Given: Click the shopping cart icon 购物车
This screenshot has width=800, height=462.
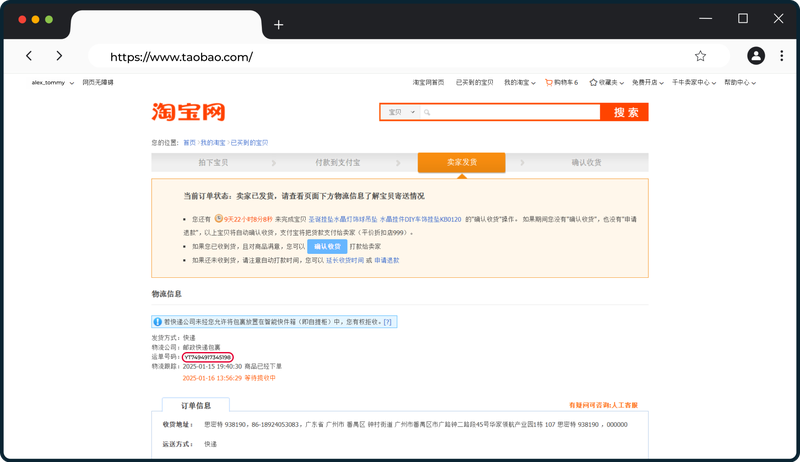Looking at the screenshot, I should pyautogui.click(x=548, y=82).
